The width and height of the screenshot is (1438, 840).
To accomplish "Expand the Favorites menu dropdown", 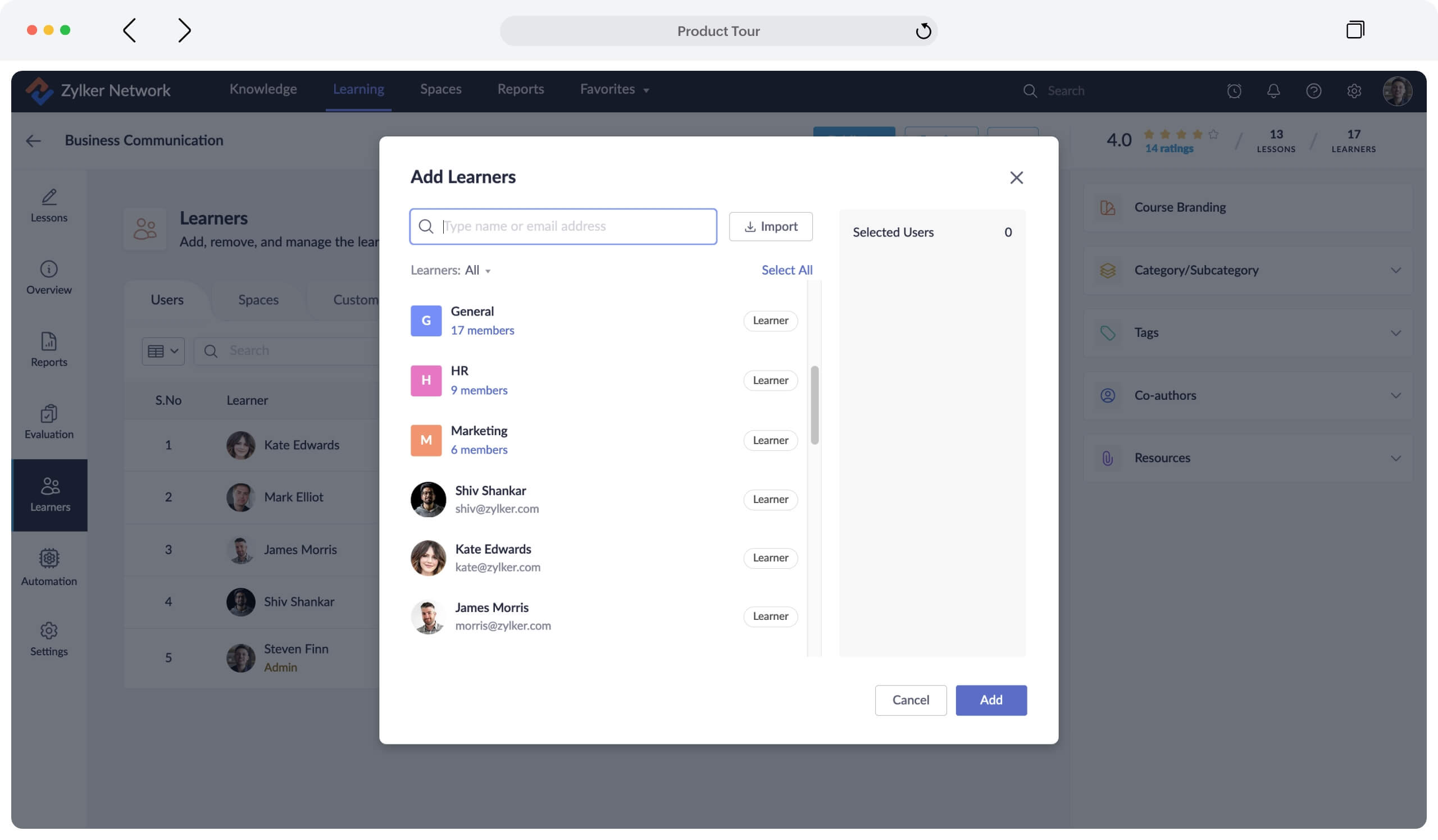I will (x=614, y=89).
